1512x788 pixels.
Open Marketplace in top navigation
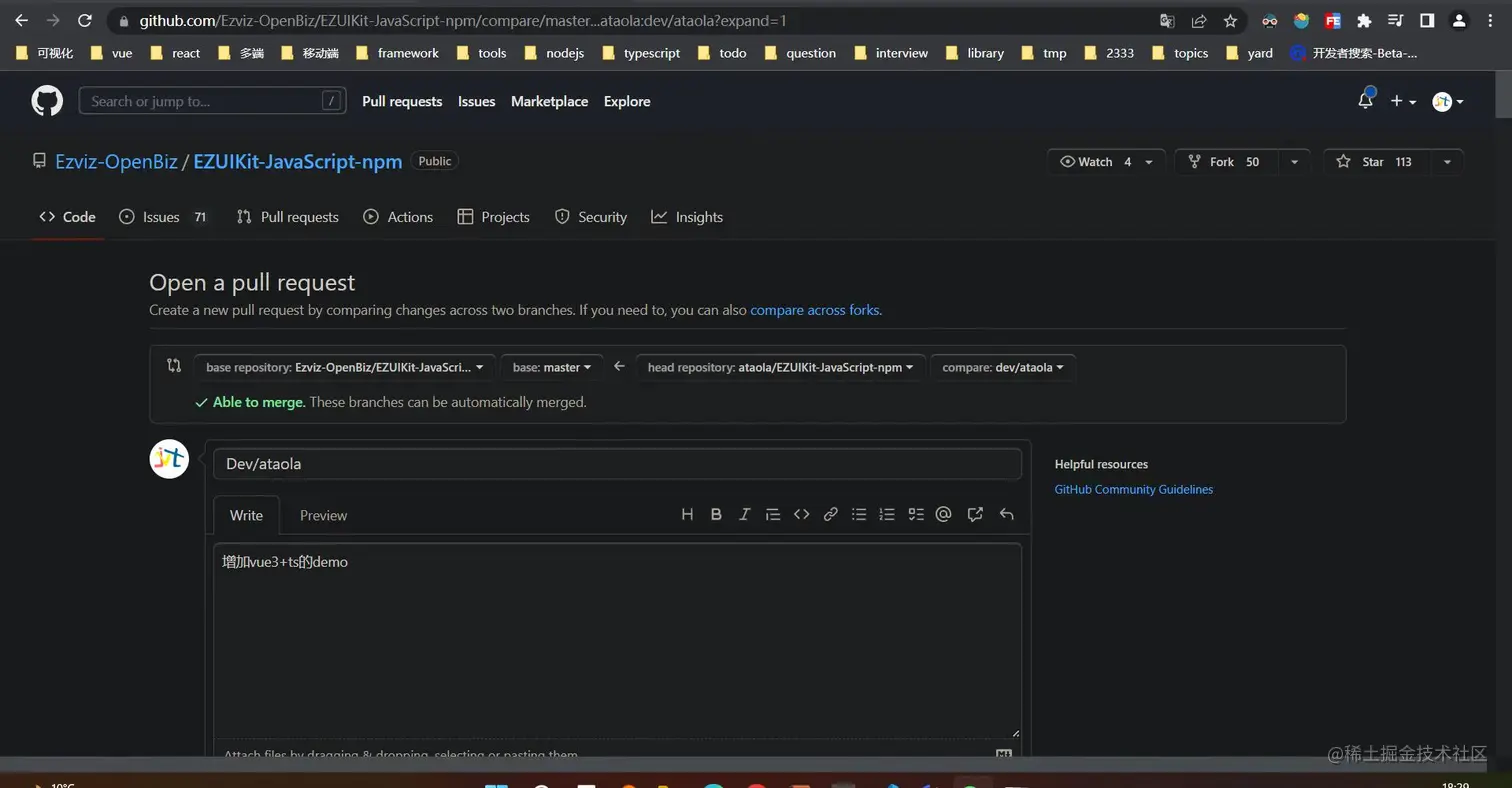click(549, 101)
